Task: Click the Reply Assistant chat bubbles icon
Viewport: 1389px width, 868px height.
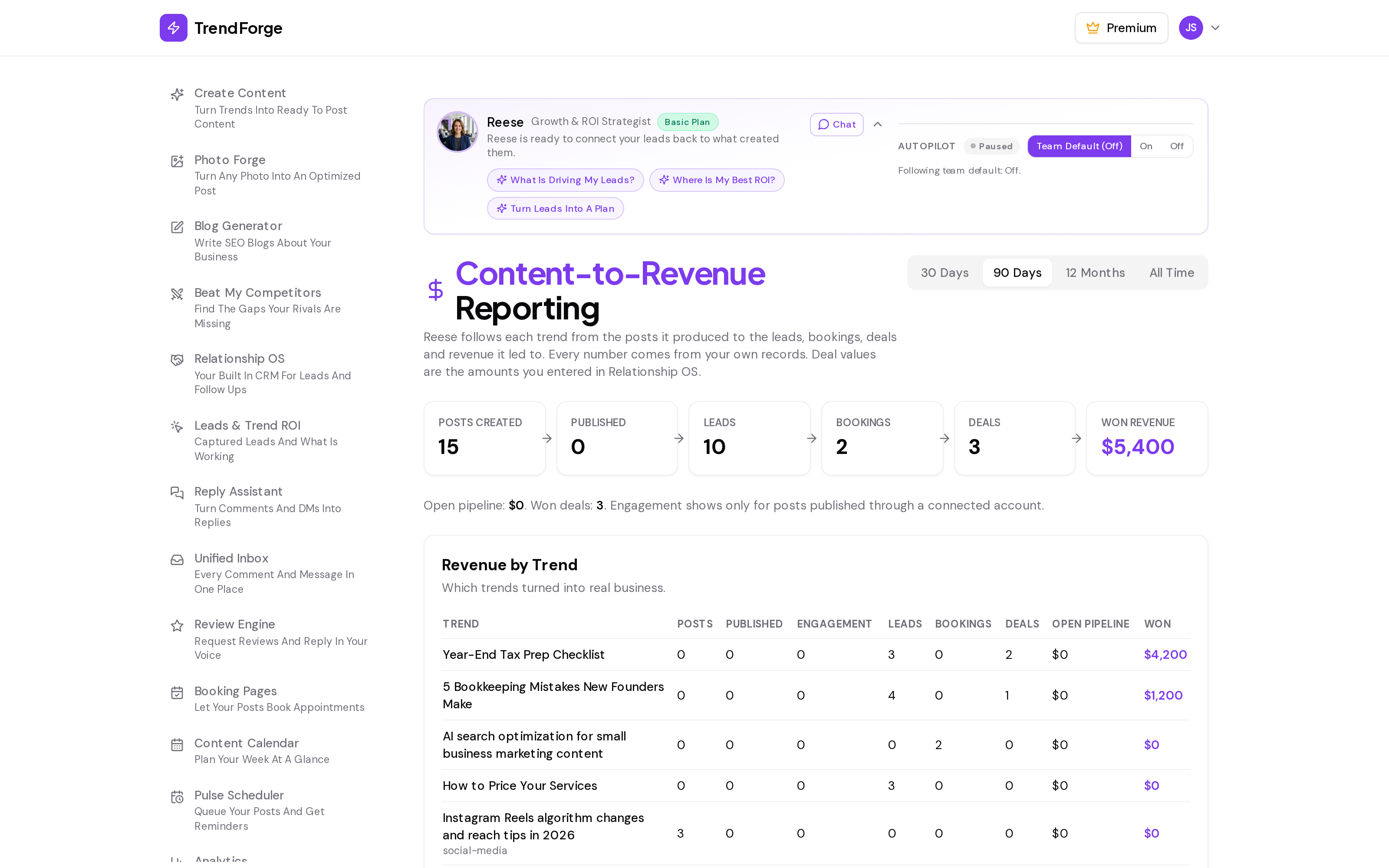Action: coord(178,493)
